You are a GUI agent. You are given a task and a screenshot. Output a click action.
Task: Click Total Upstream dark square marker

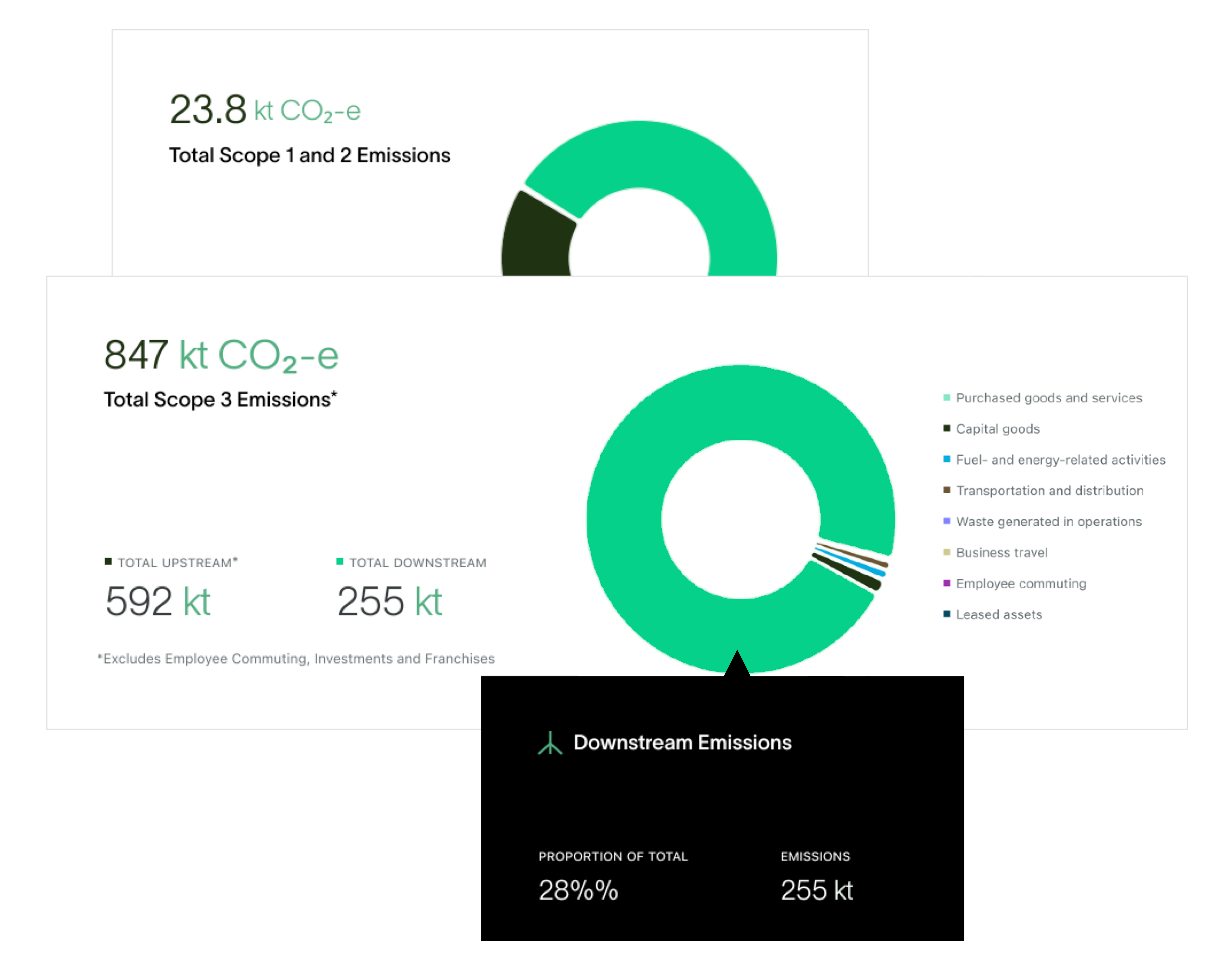108,562
